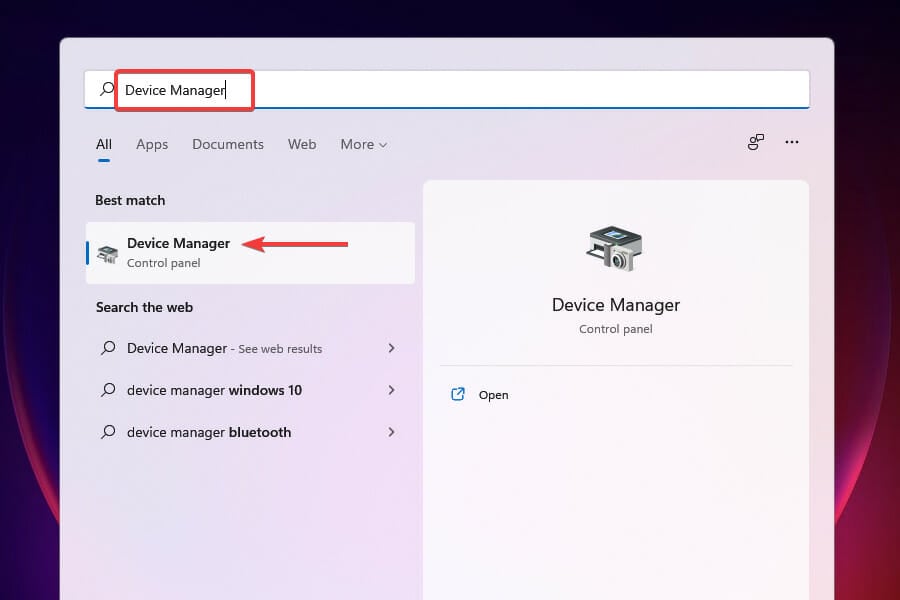Expand the More dropdown filter
The image size is (900, 600).
pos(363,144)
